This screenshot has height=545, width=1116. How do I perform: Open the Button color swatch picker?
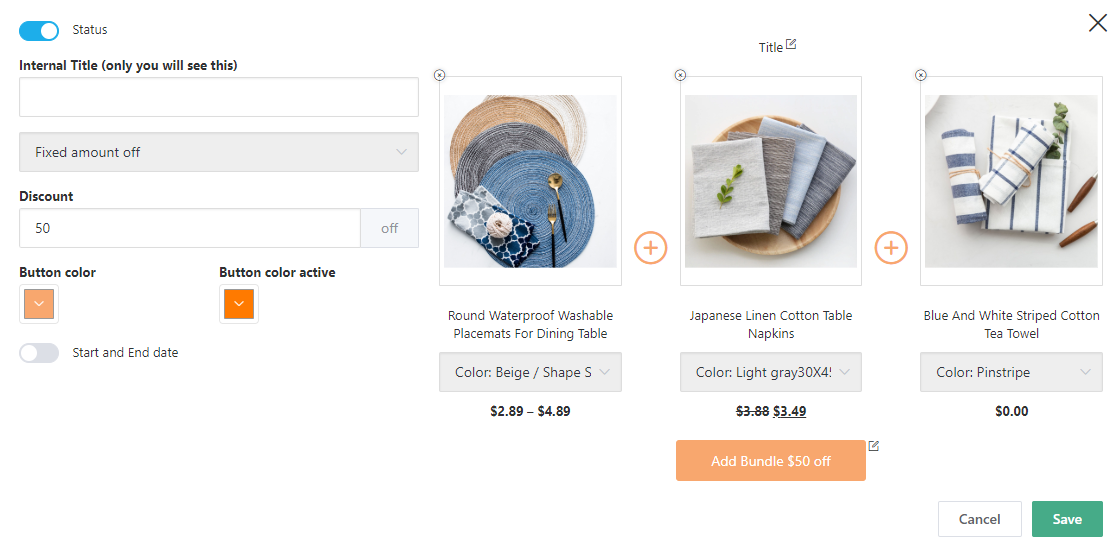coord(39,304)
